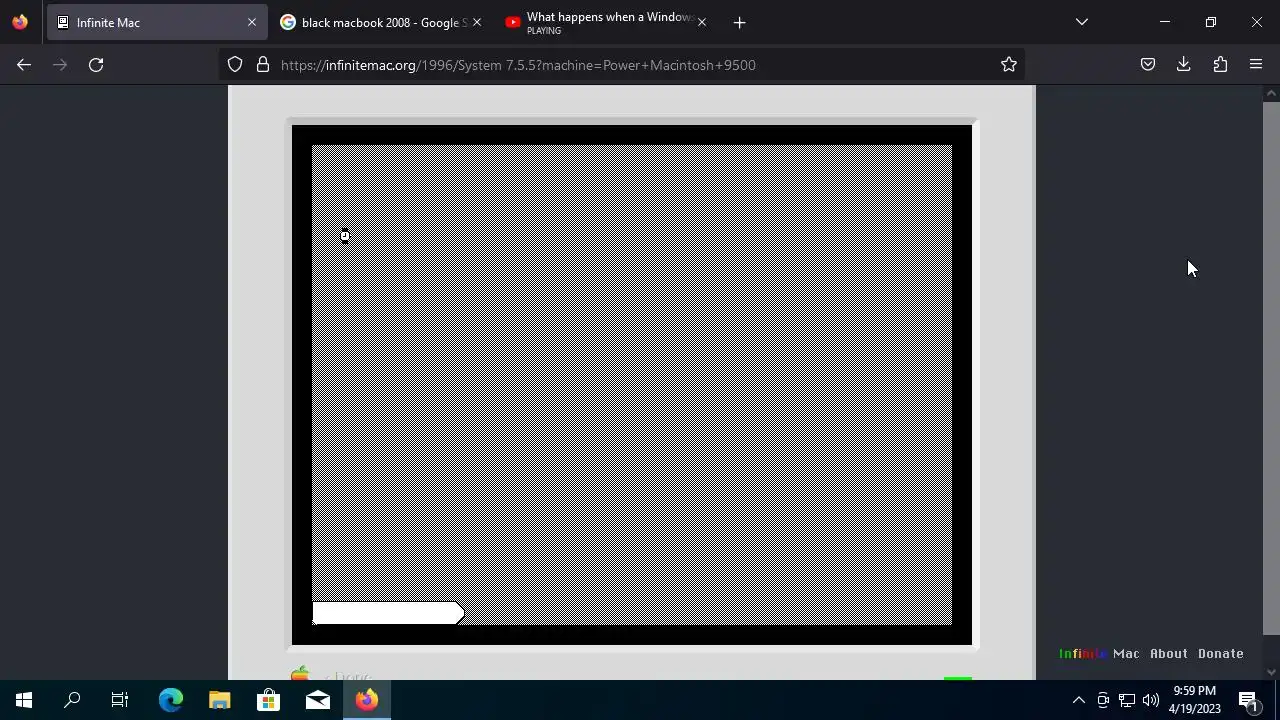Viewport: 1280px width, 720px height.
Task: Open Firefox application hamburger menu
Action: (1256, 65)
